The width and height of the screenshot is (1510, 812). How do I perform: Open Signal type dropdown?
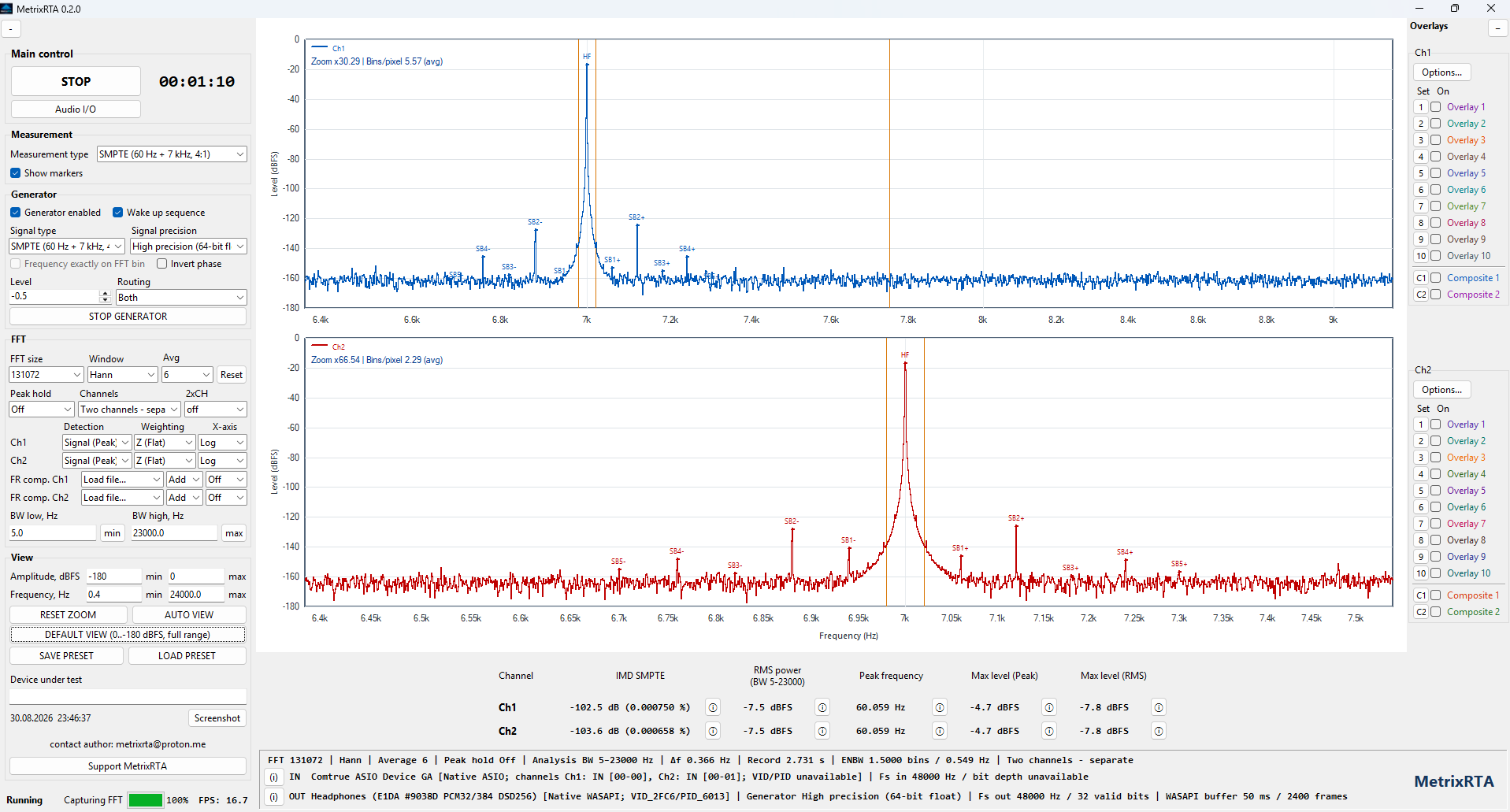click(67, 247)
